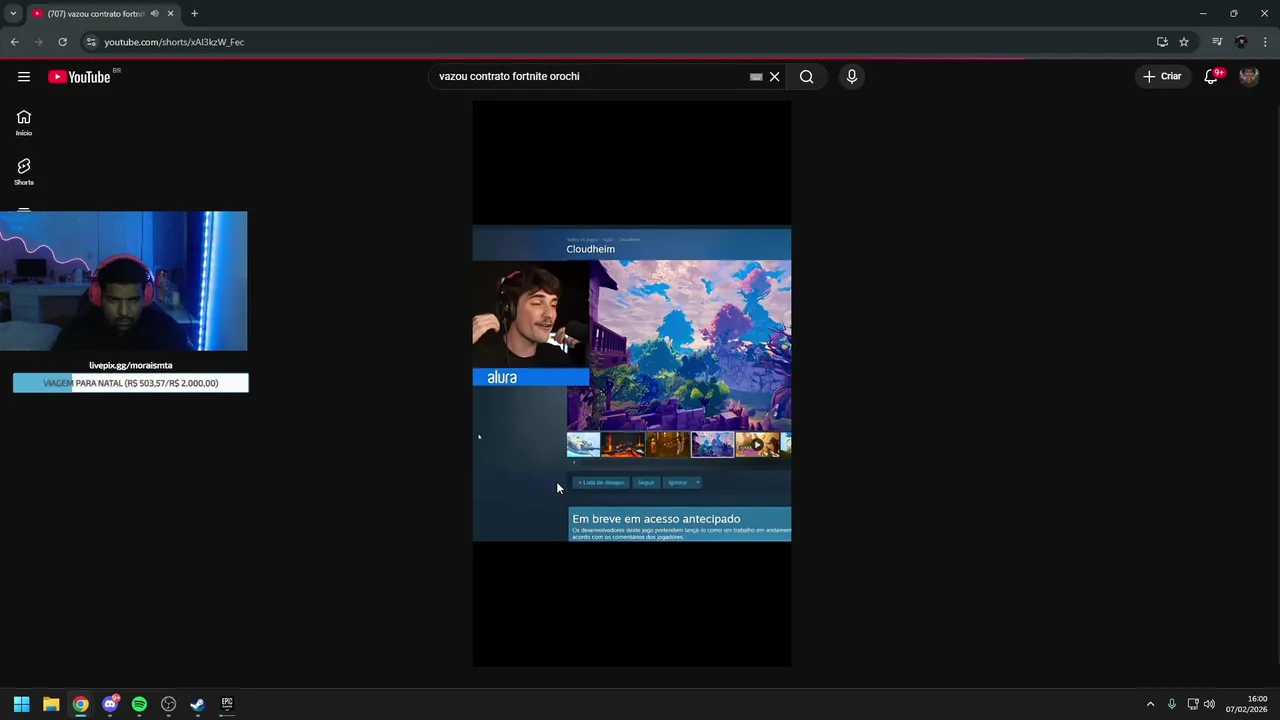Open Steam from the taskbar
This screenshot has height=720, width=1280.
point(197,704)
